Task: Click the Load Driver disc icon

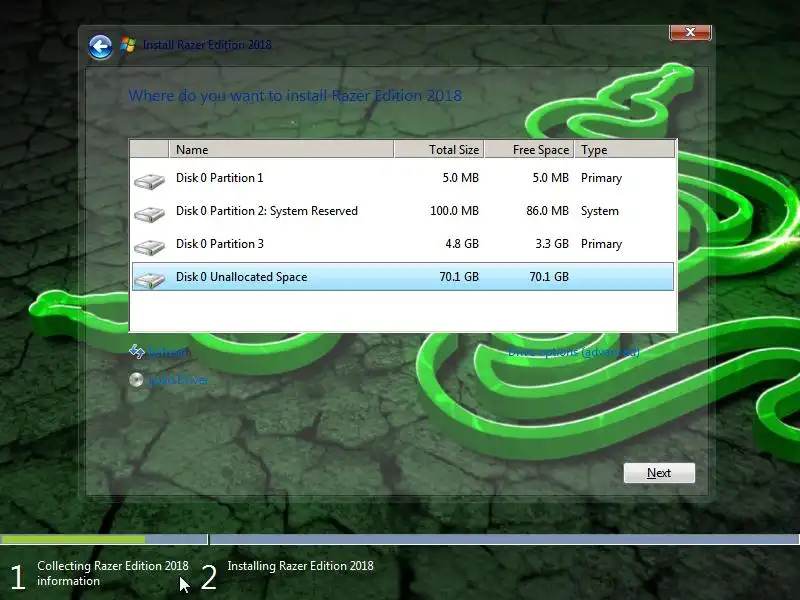Action: tap(136, 380)
